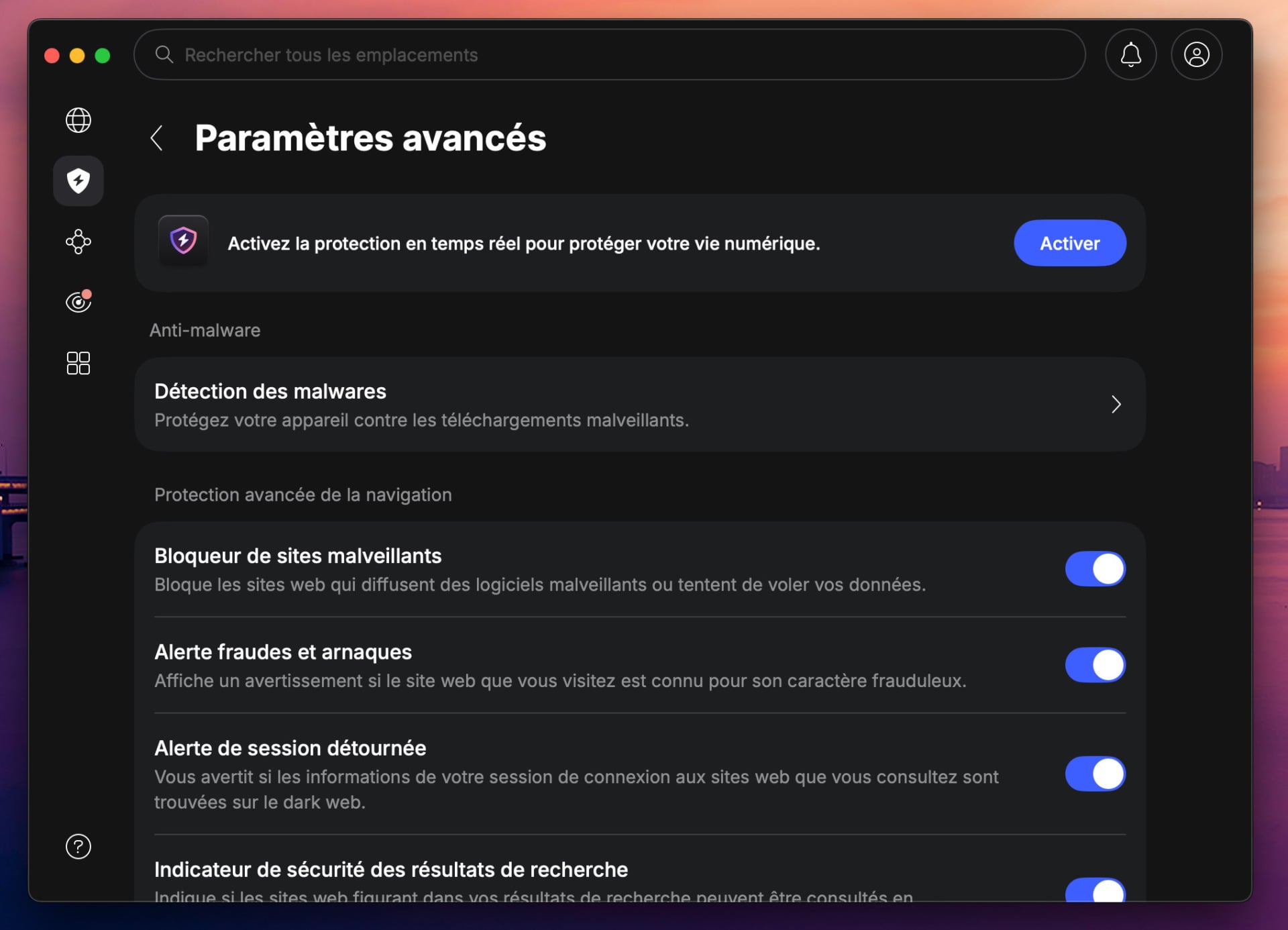
Task: Click Bloqueur de sites malveillants title
Action: (x=298, y=556)
